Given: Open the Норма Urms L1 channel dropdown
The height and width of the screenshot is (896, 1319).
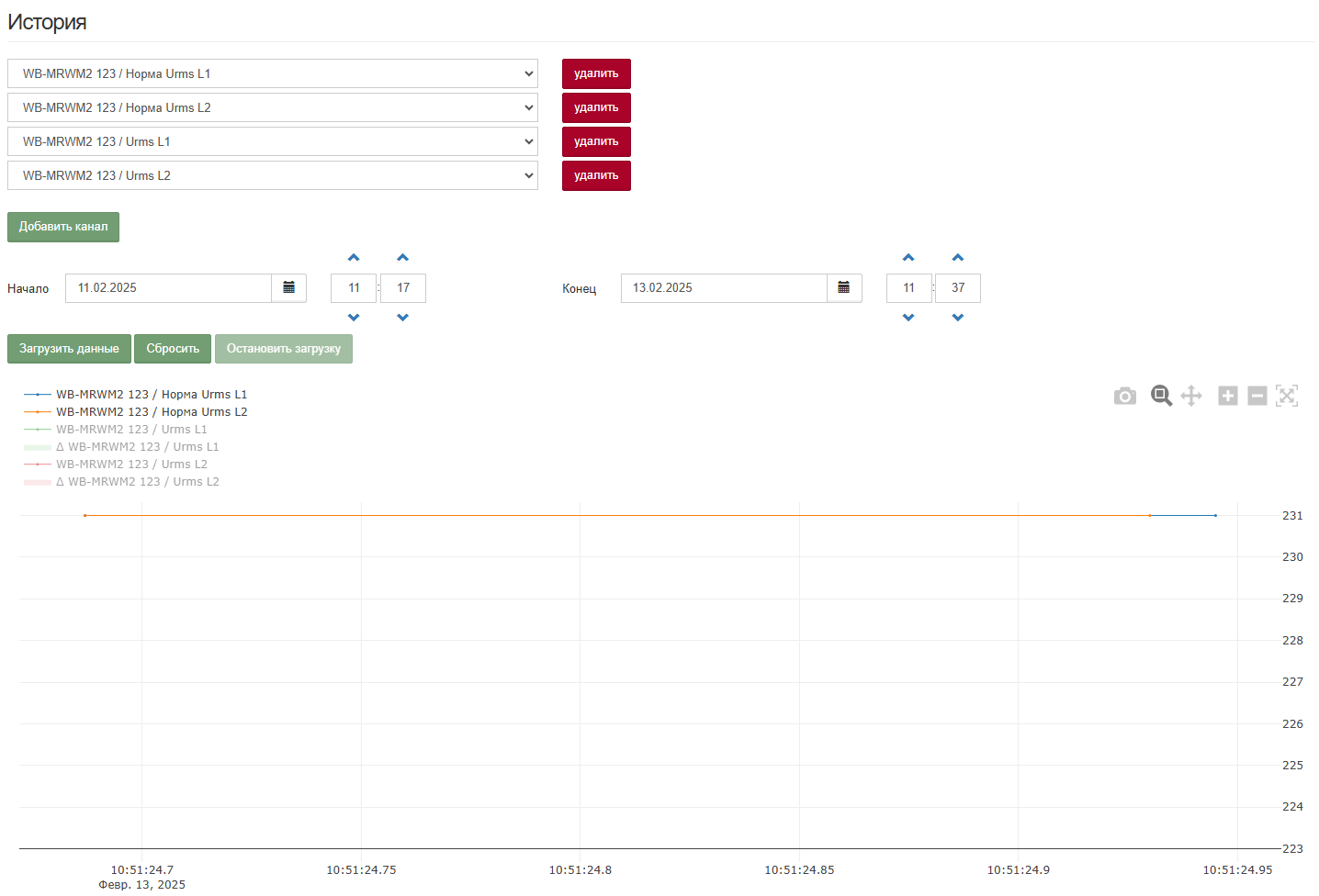Looking at the screenshot, I should point(273,73).
